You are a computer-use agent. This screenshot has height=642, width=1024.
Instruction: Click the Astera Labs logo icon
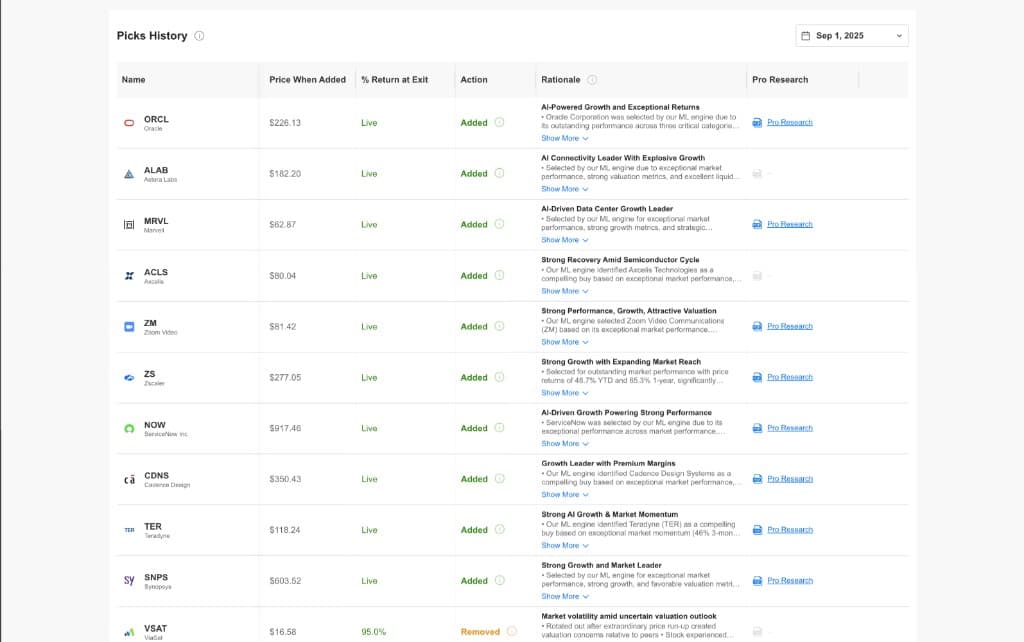[129, 174]
